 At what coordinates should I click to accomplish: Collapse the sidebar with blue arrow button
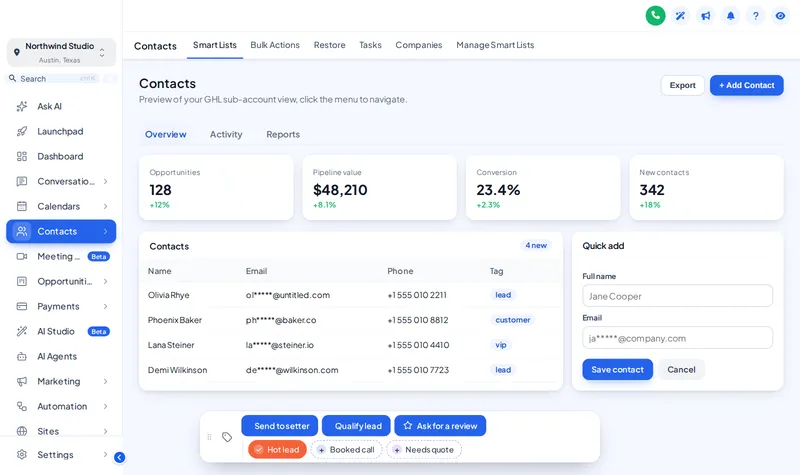[119, 457]
